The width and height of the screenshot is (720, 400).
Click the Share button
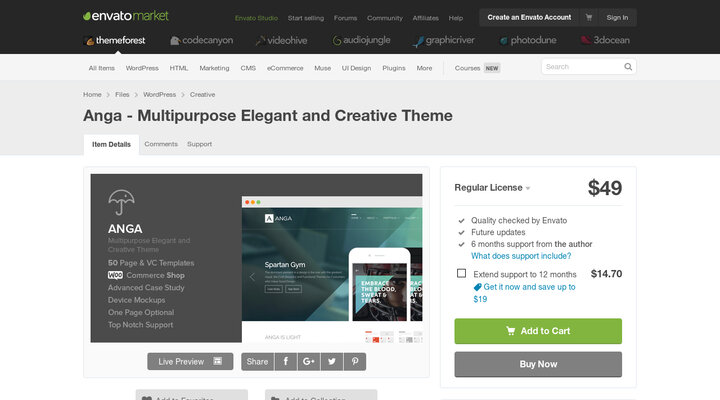click(x=257, y=361)
